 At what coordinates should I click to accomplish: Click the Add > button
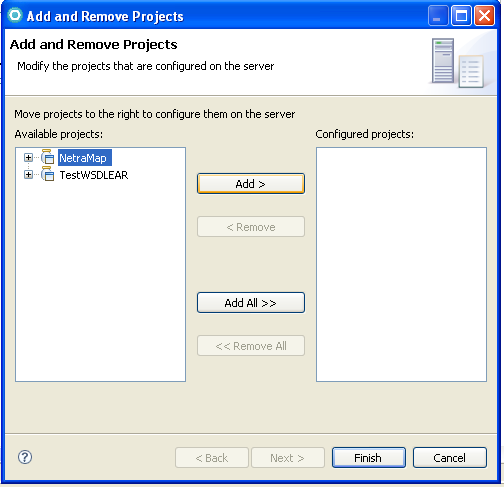(251, 183)
